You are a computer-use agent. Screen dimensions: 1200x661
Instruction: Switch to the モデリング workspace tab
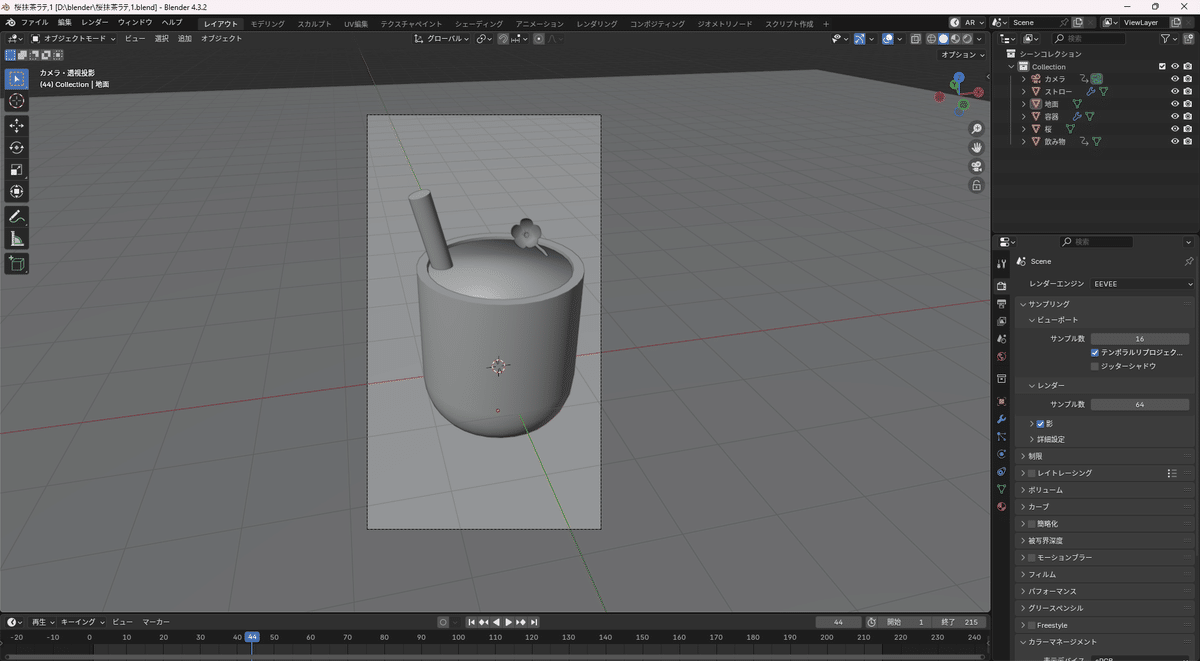267,23
